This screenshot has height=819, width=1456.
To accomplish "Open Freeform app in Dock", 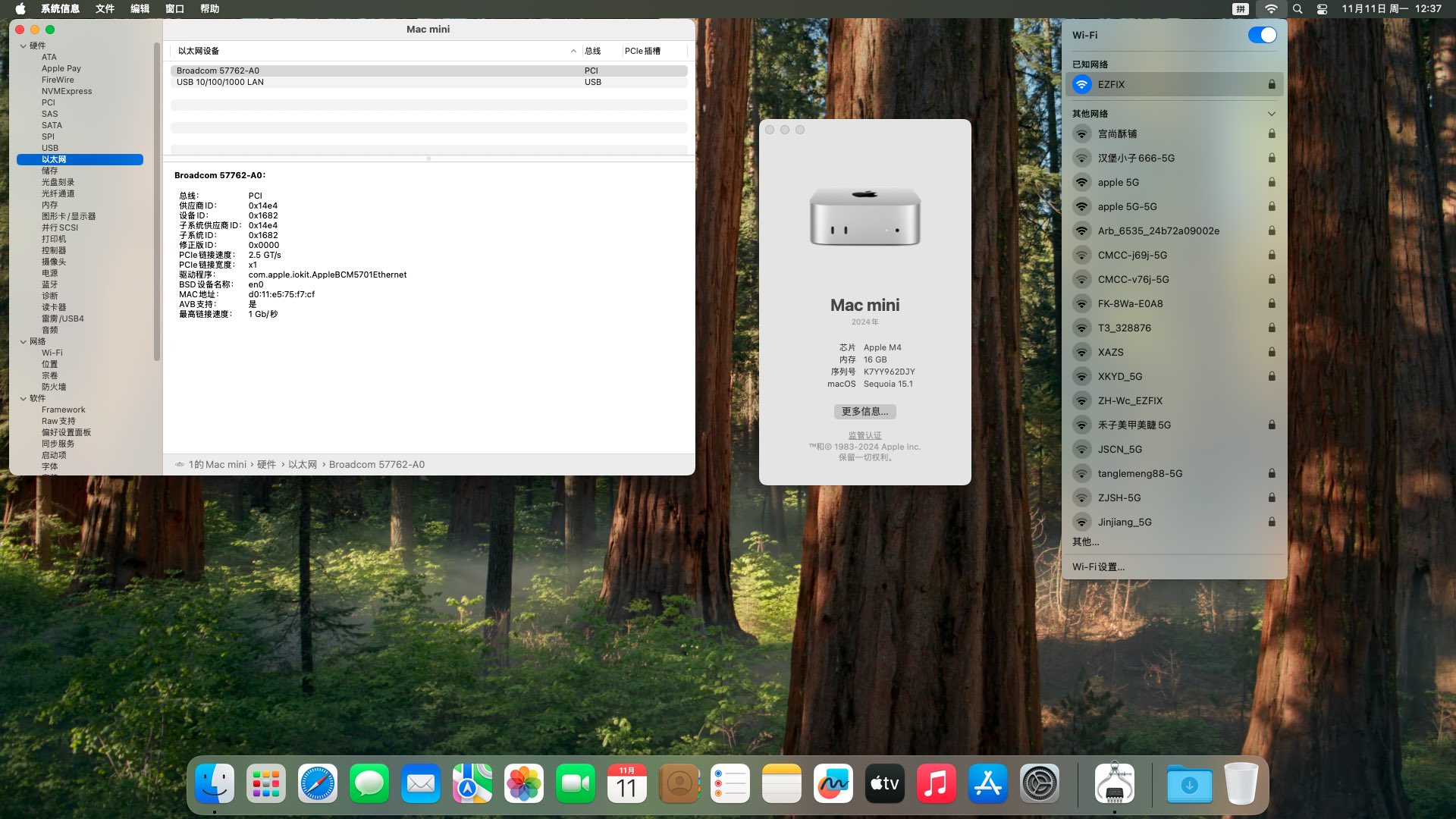I will tap(833, 783).
